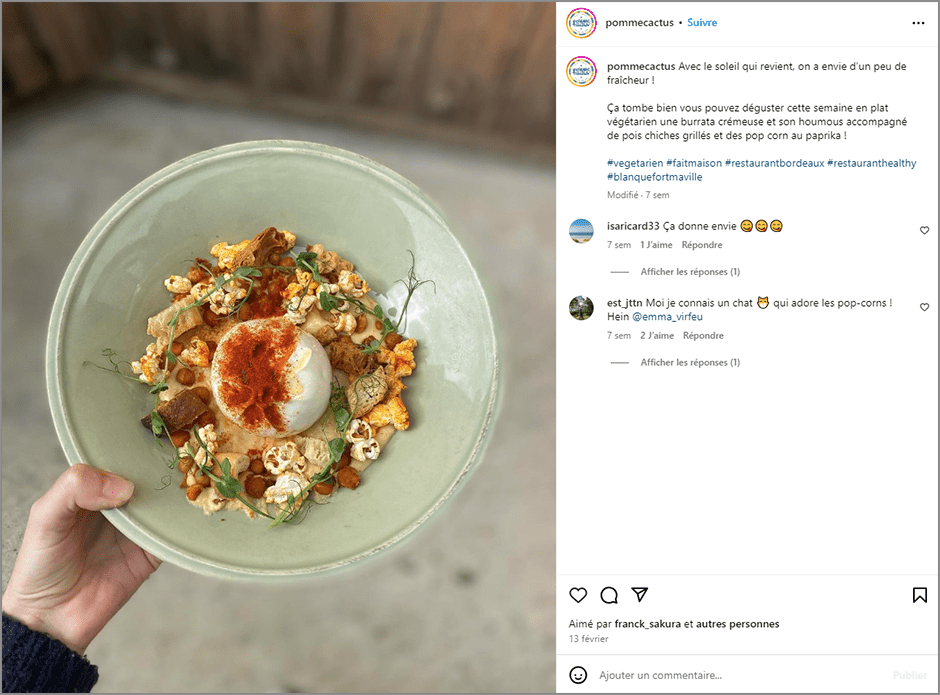Click isaricard33's avatar

coord(581,231)
